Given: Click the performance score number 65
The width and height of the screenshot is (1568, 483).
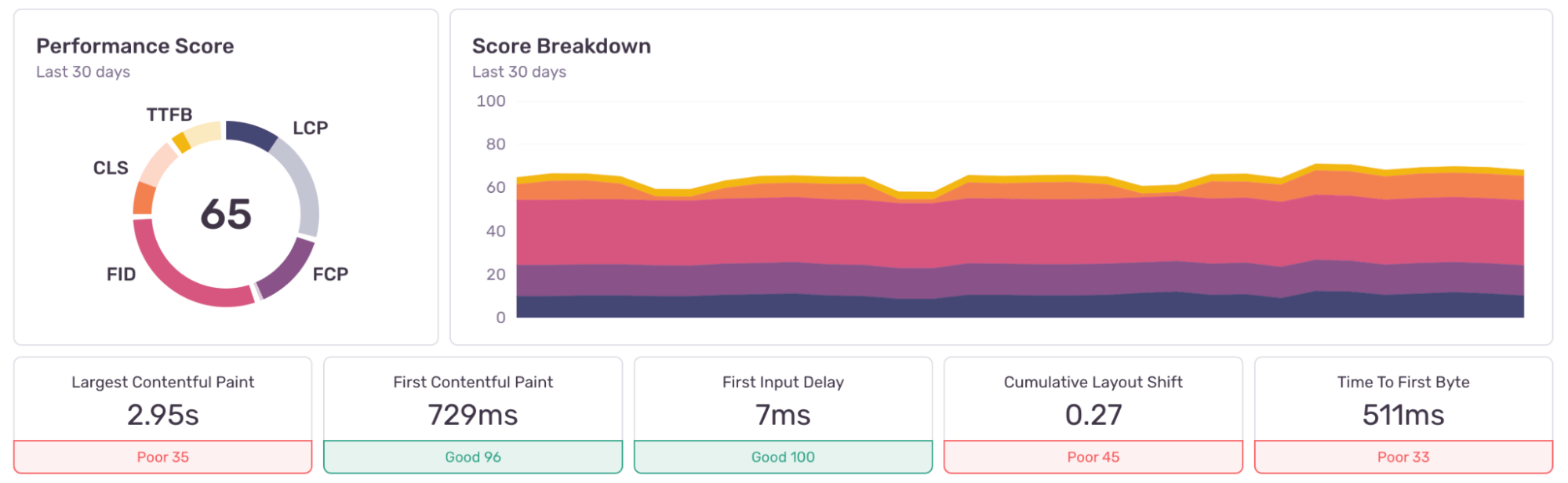Looking at the screenshot, I should click(226, 214).
